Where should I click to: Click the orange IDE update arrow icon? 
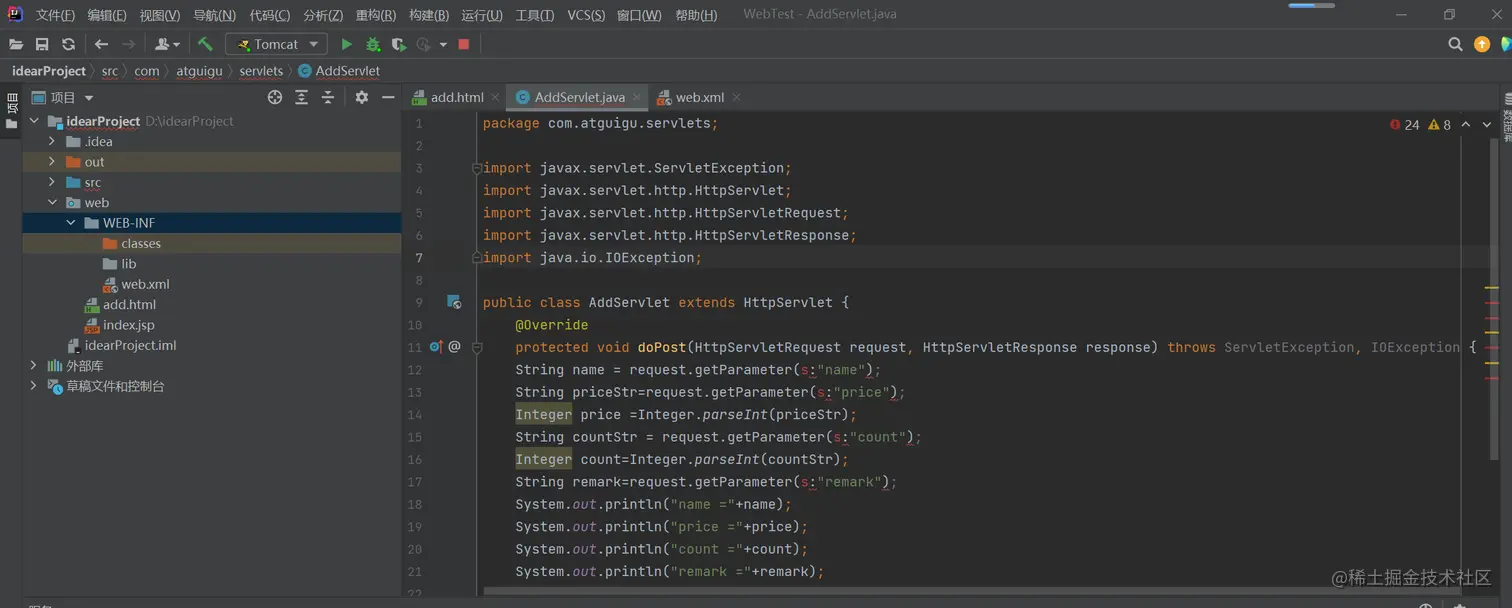point(1482,44)
